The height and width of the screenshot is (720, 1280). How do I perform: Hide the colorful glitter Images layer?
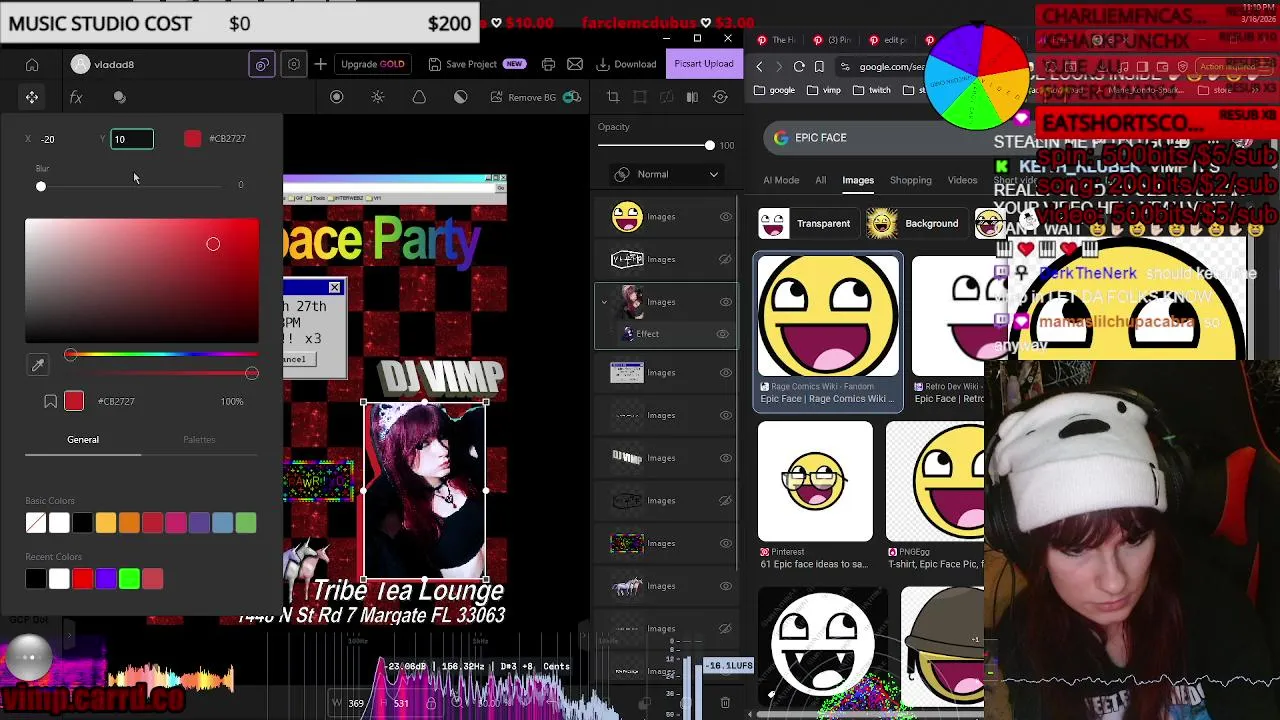(726, 543)
